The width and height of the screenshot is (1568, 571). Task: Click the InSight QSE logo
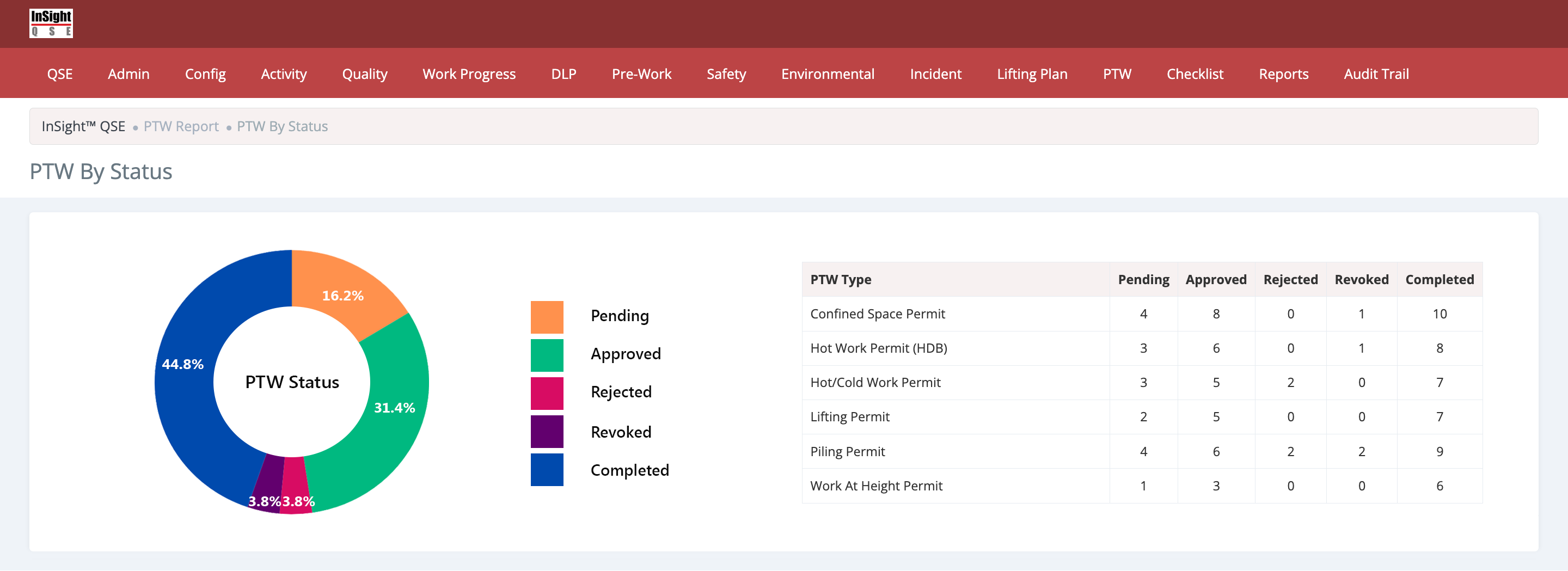pos(51,24)
